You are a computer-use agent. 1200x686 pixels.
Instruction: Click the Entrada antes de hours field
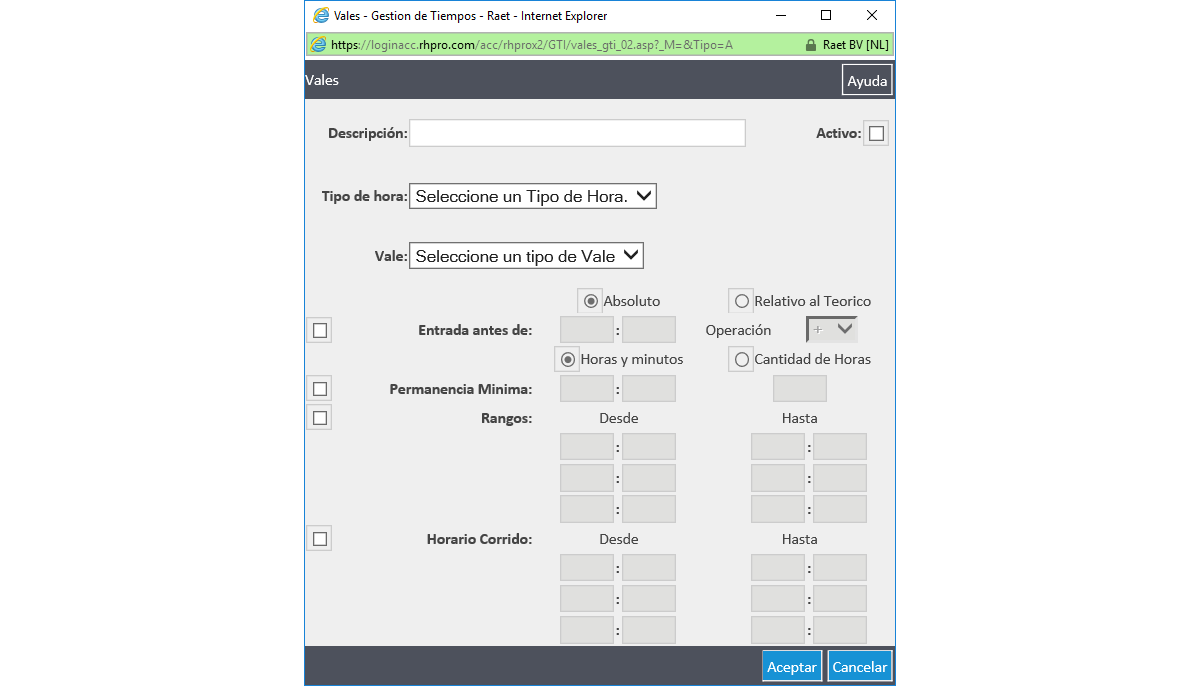point(587,330)
